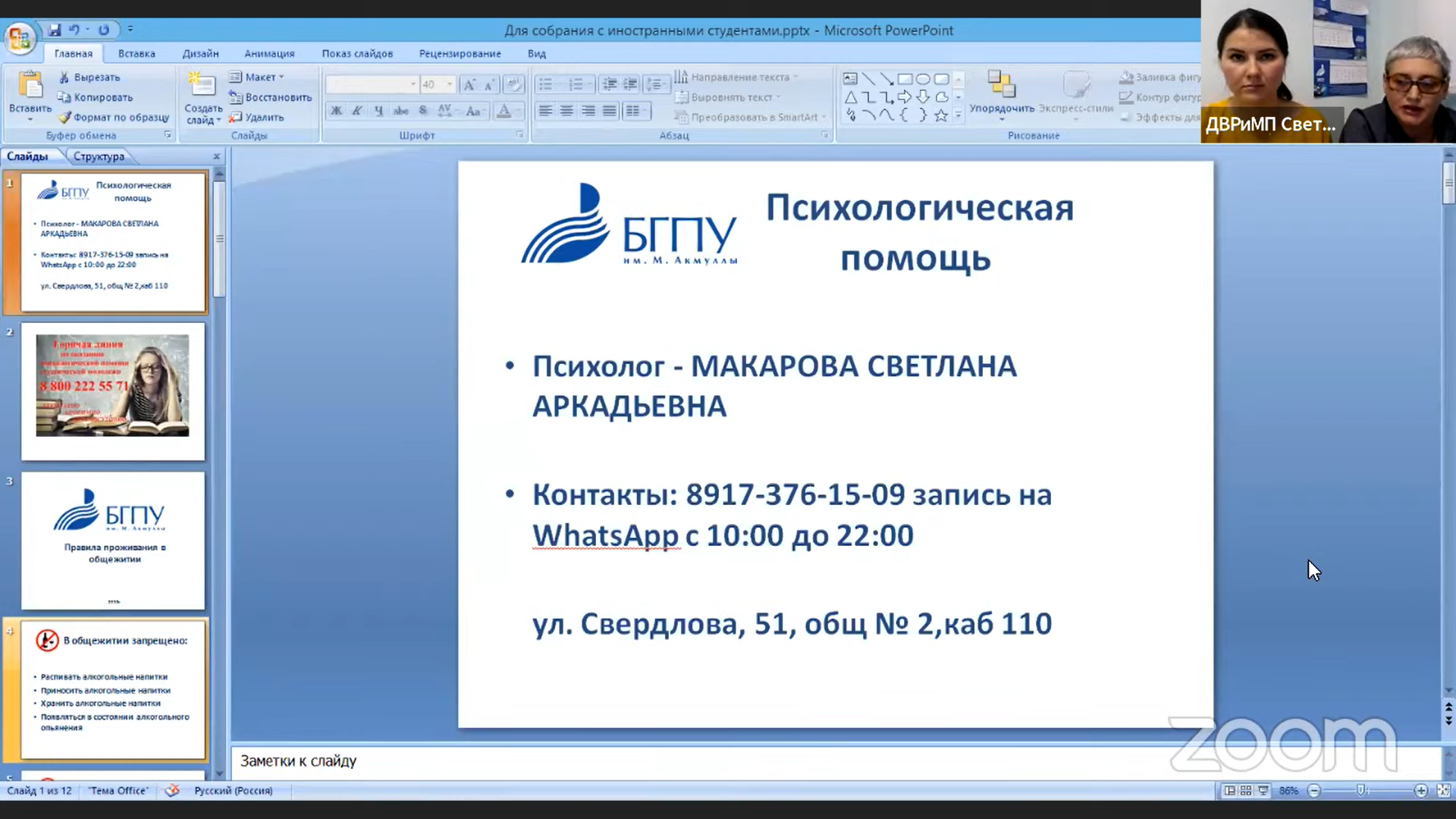
Task: Start slideshow from status bar icon
Action: click(x=1263, y=790)
